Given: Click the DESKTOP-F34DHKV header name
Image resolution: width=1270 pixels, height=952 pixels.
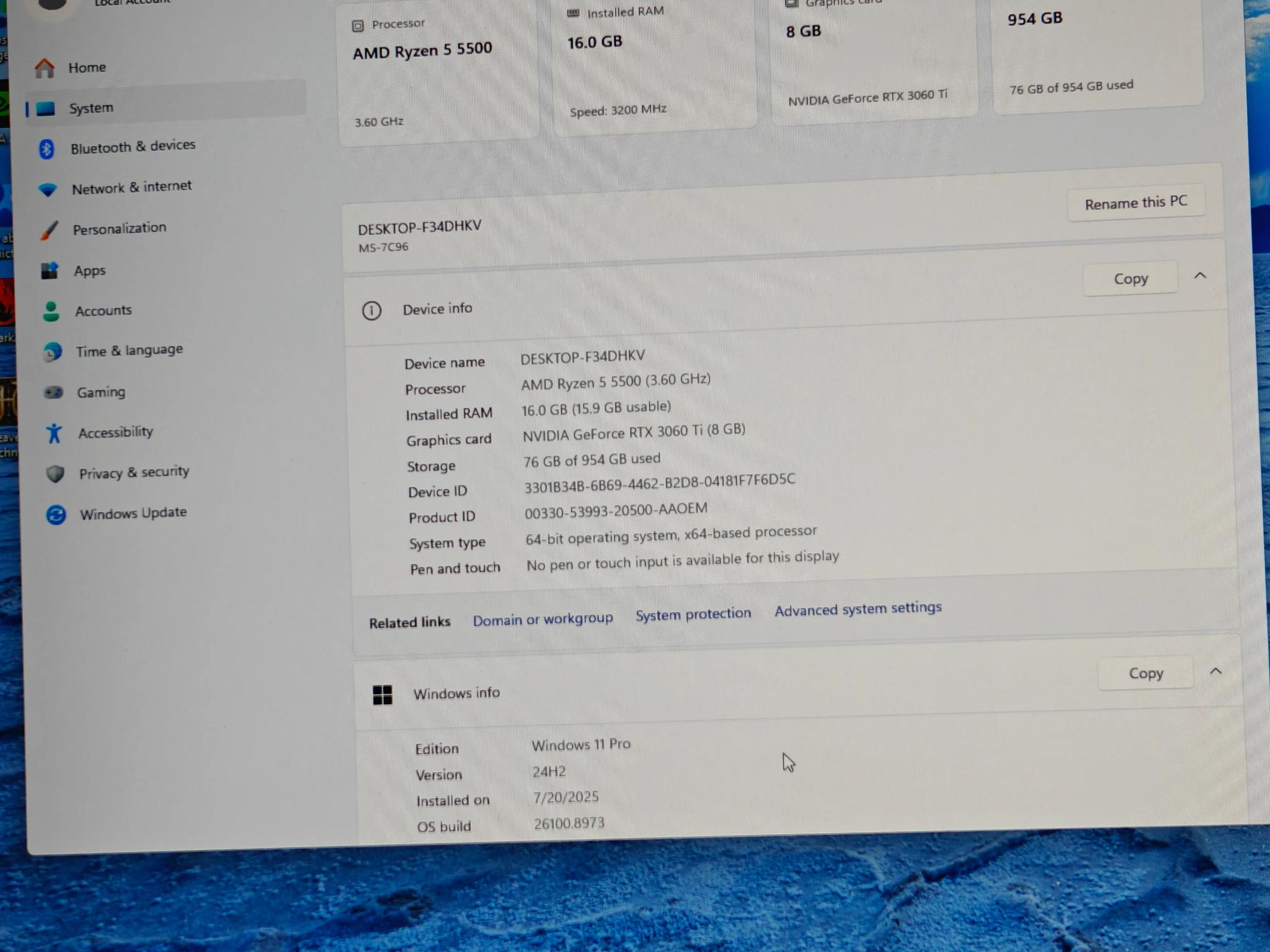Looking at the screenshot, I should click(x=419, y=227).
